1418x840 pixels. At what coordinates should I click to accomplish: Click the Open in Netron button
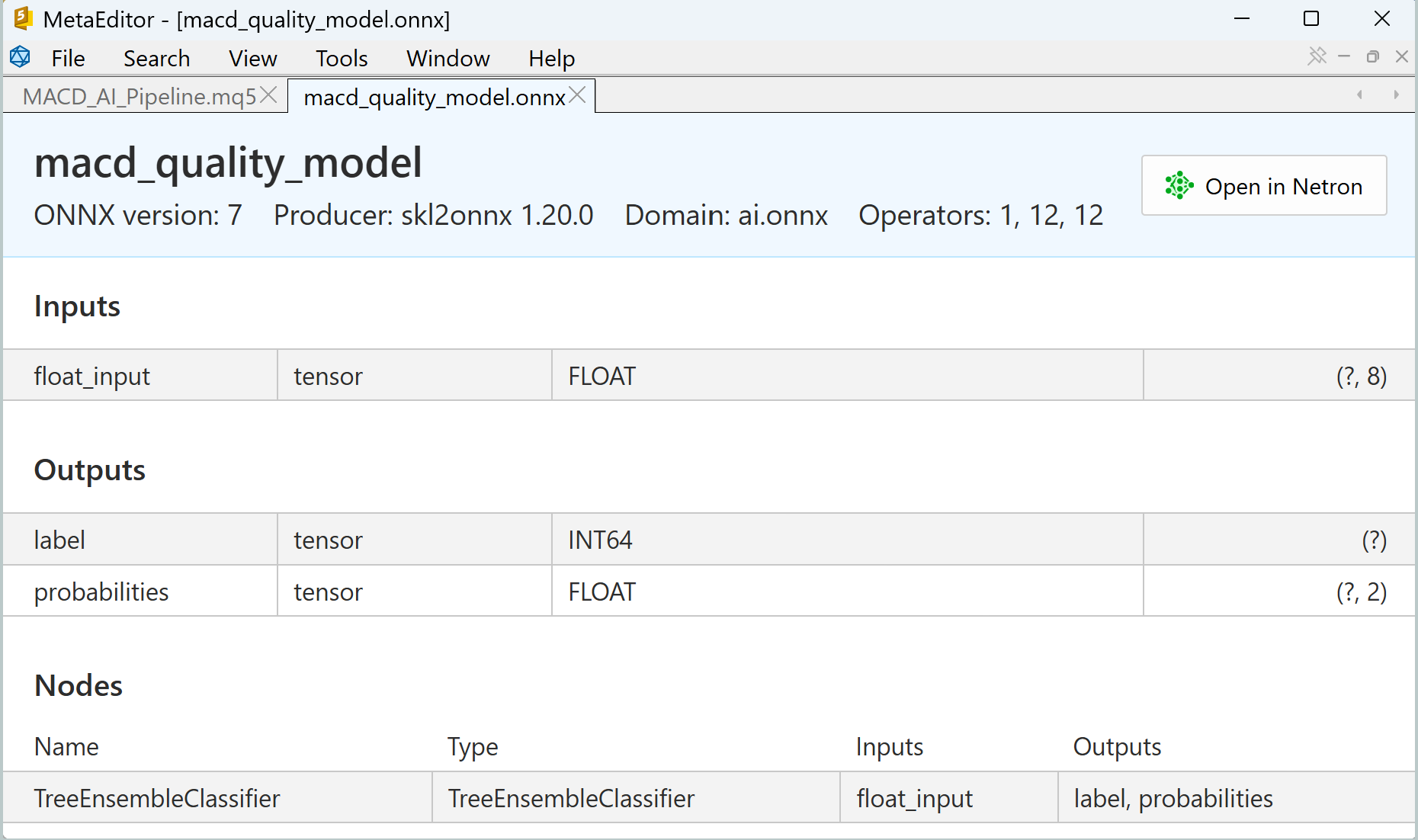tap(1264, 185)
